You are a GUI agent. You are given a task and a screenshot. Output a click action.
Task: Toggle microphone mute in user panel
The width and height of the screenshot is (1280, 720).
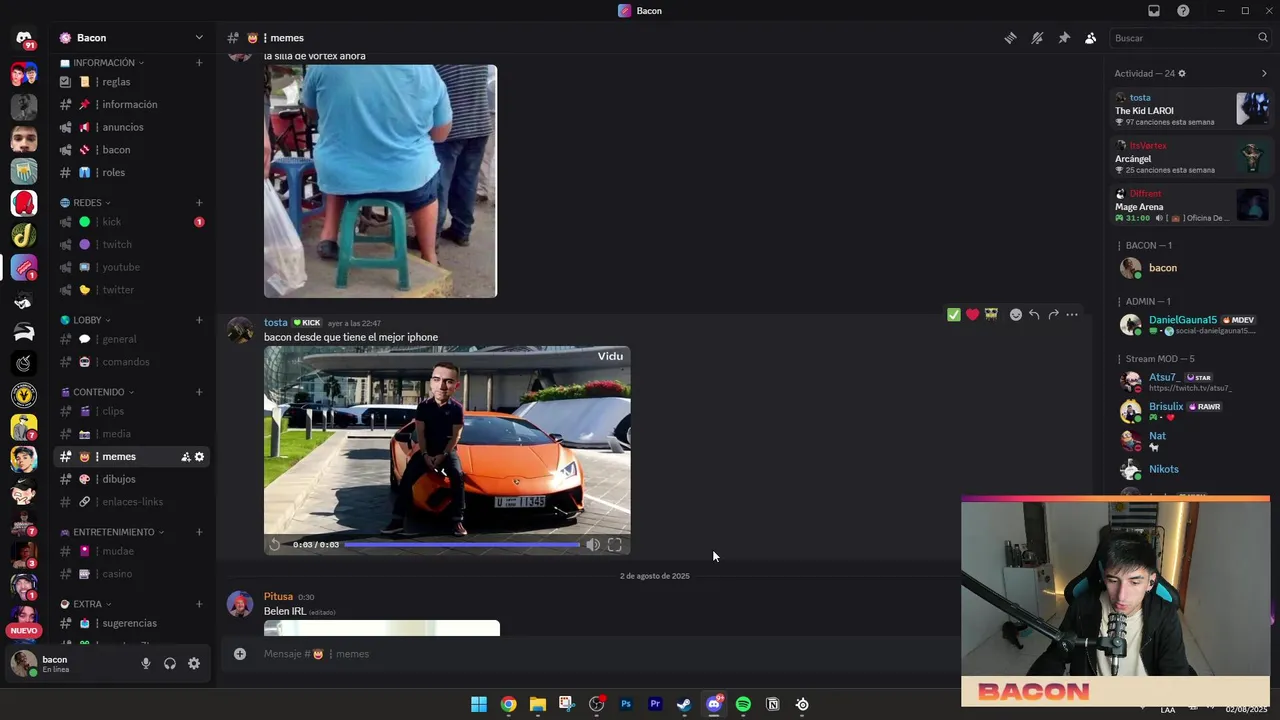146,663
